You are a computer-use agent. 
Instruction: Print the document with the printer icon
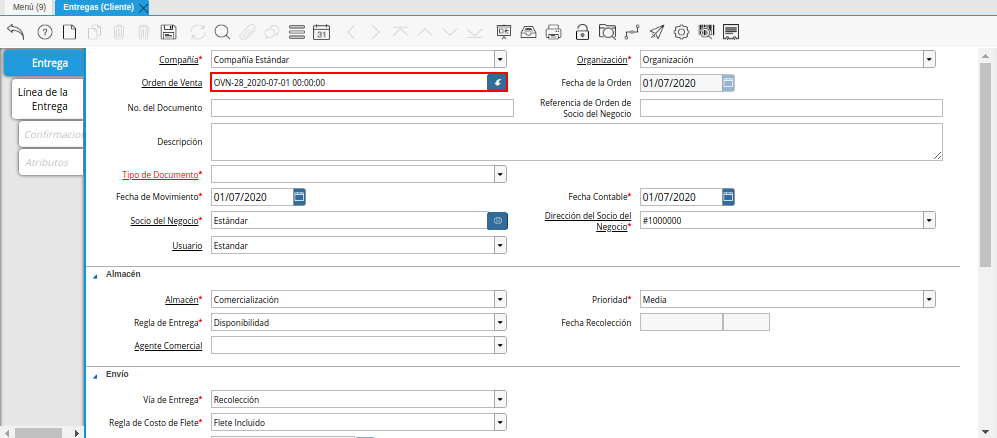coord(554,32)
